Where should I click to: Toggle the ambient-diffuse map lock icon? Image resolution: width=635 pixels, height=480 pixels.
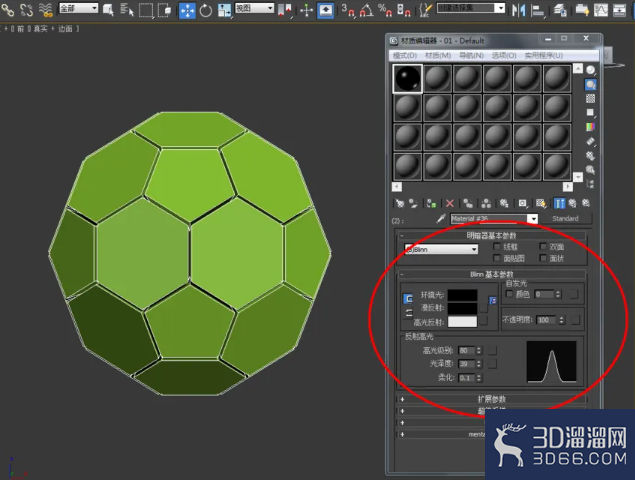[x=492, y=300]
